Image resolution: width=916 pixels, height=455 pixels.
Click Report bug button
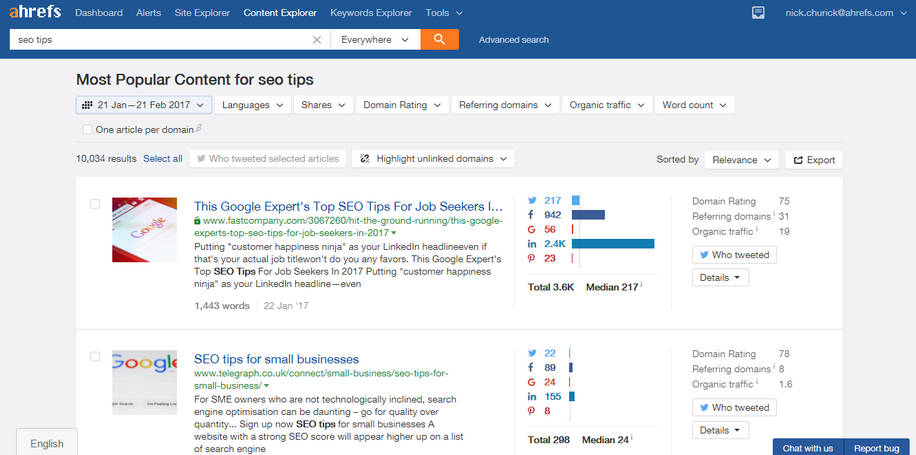(876, 448)
